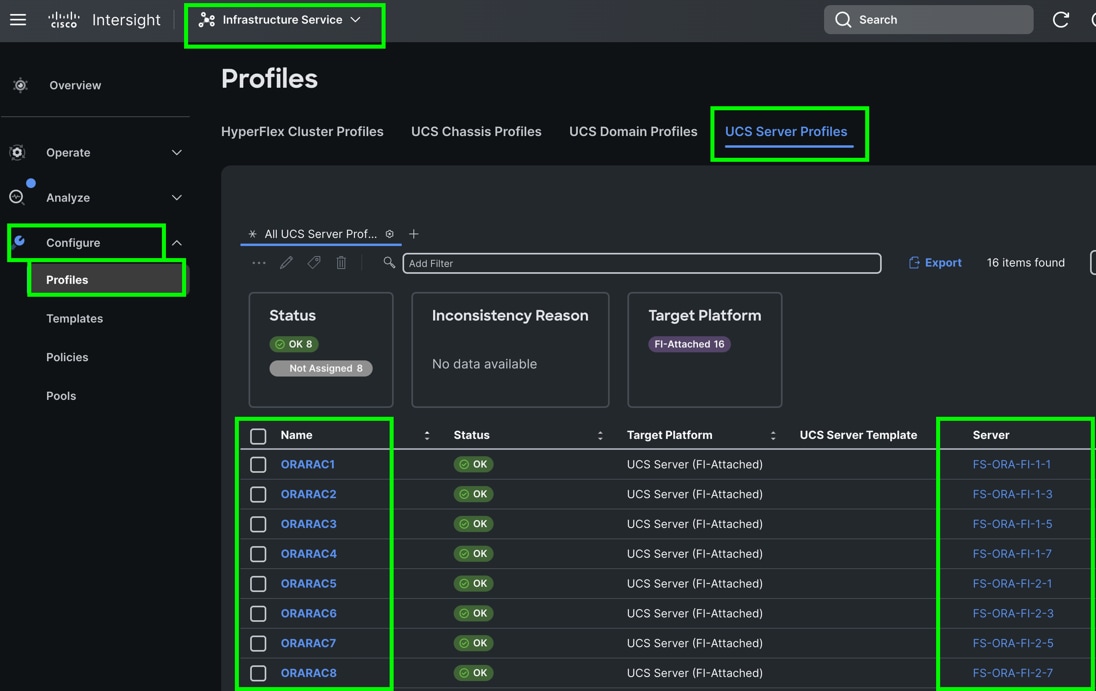1096x691 pixels.
Task: Toggle the select-all checkbox in table header
Action: pos(258,436)
